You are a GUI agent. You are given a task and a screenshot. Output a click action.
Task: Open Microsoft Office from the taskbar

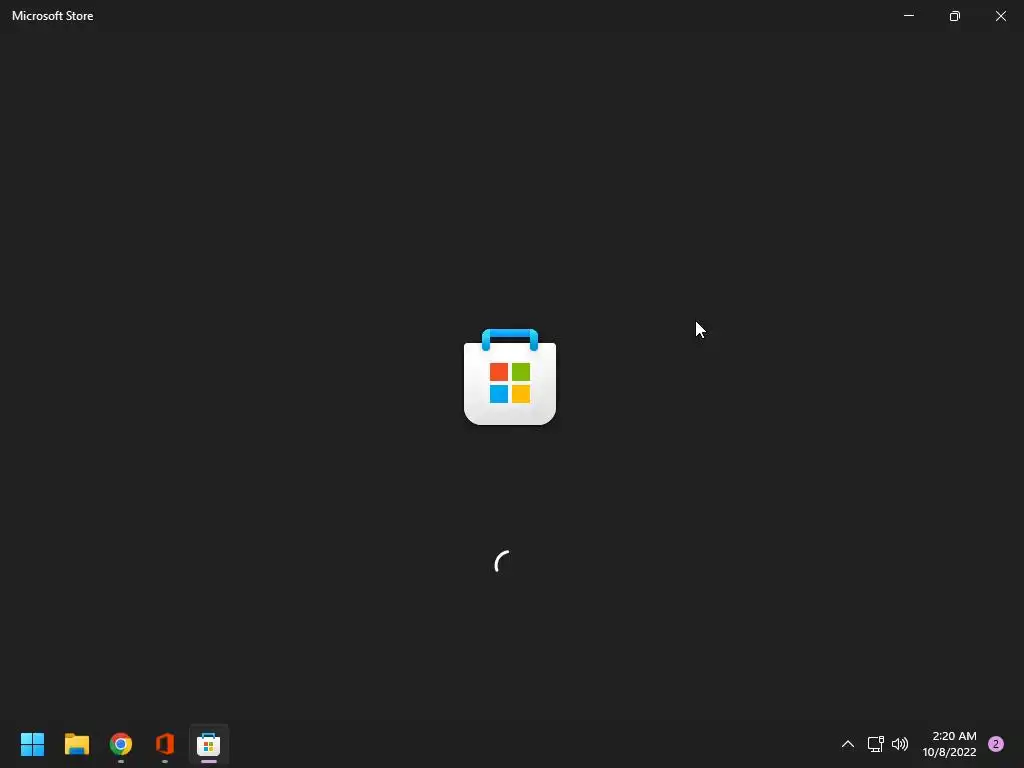(165, 744)
